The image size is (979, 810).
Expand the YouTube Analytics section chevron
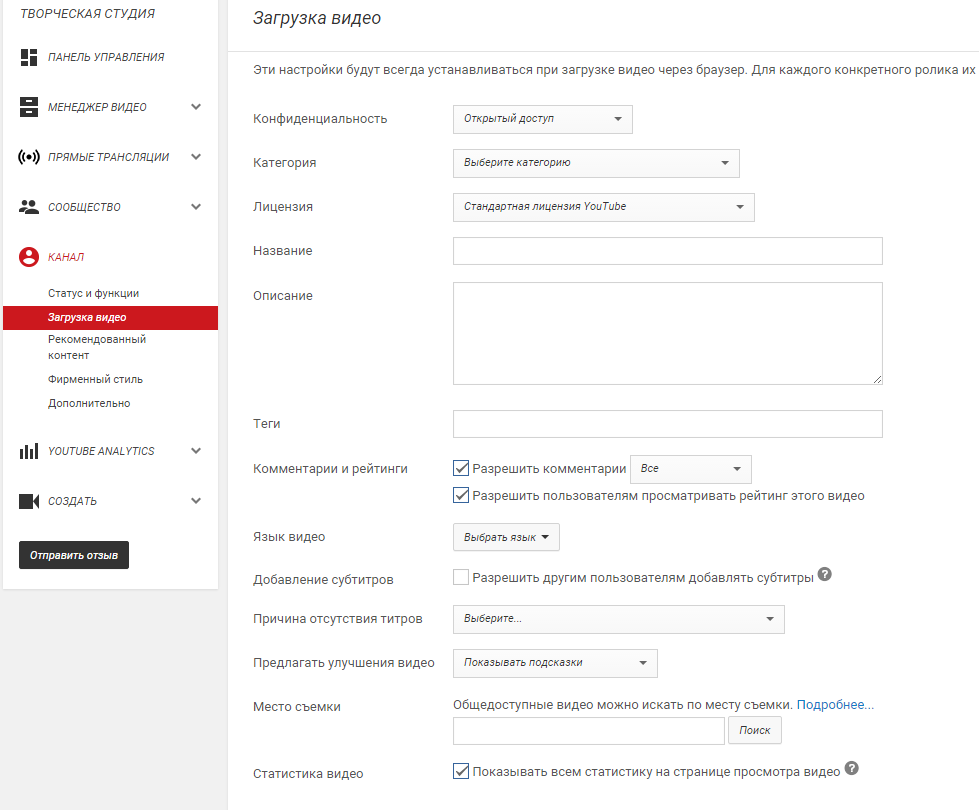[x=196, y=451]
